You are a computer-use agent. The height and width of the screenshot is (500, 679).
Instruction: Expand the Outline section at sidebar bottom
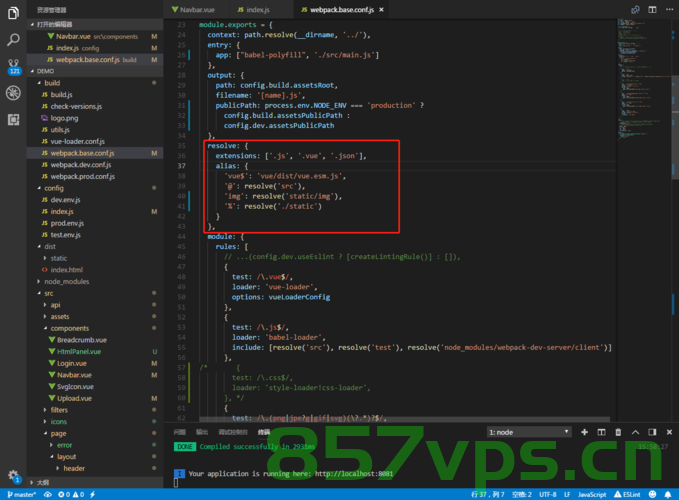pyautogui.click(x=95, y=482)
